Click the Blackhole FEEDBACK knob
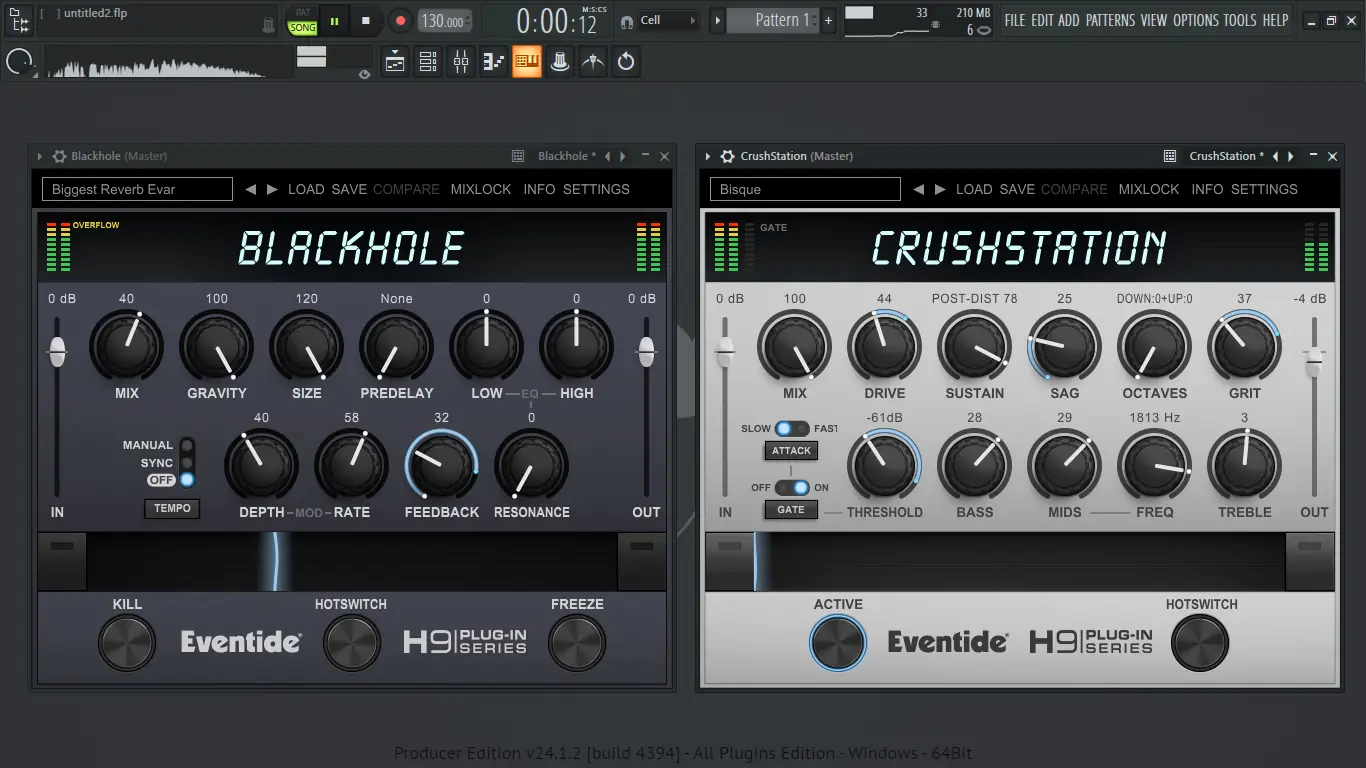The image size is (1366, 768). [441, 465]
